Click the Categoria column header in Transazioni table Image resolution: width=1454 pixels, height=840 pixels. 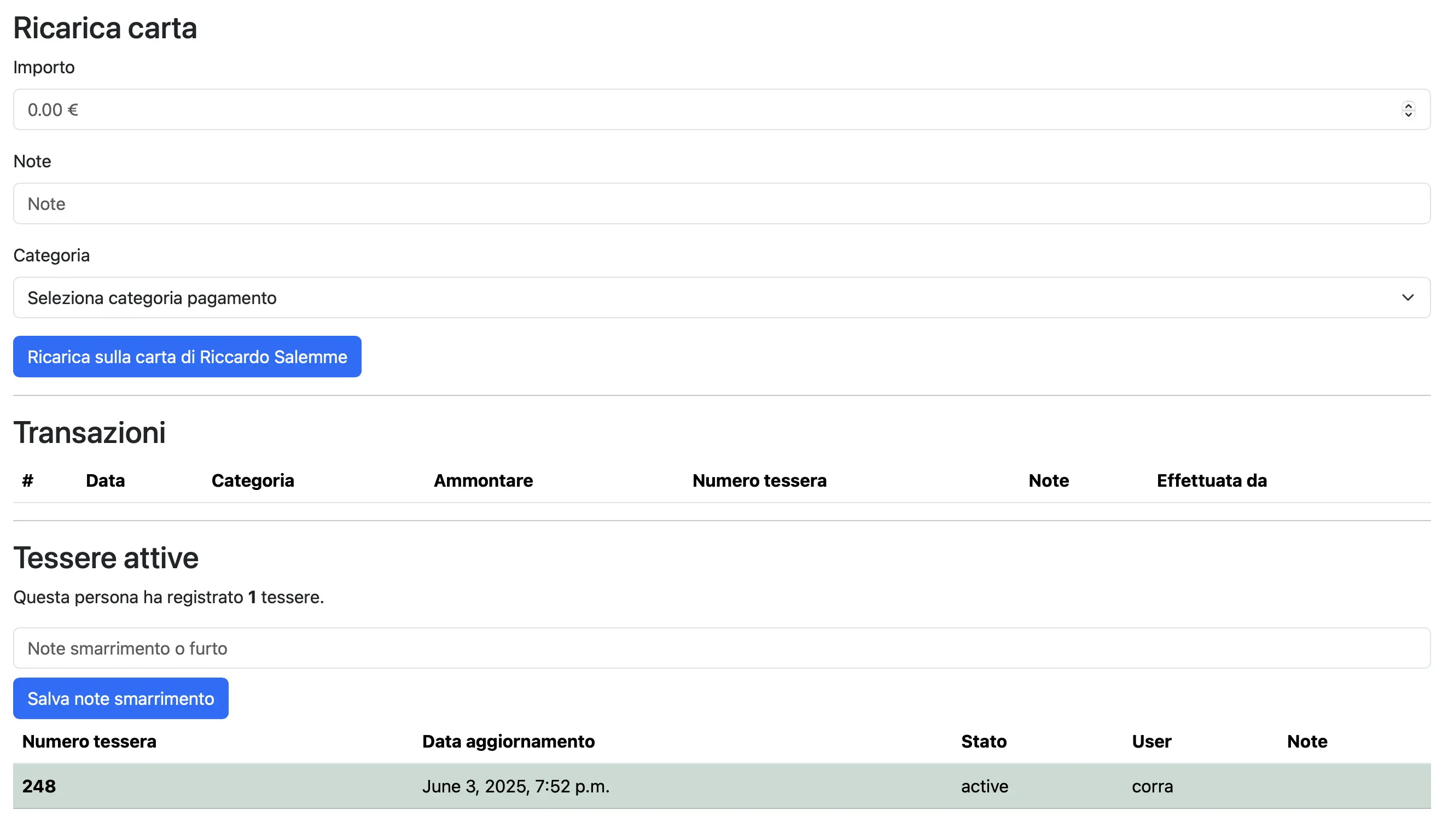pos(253,481)
